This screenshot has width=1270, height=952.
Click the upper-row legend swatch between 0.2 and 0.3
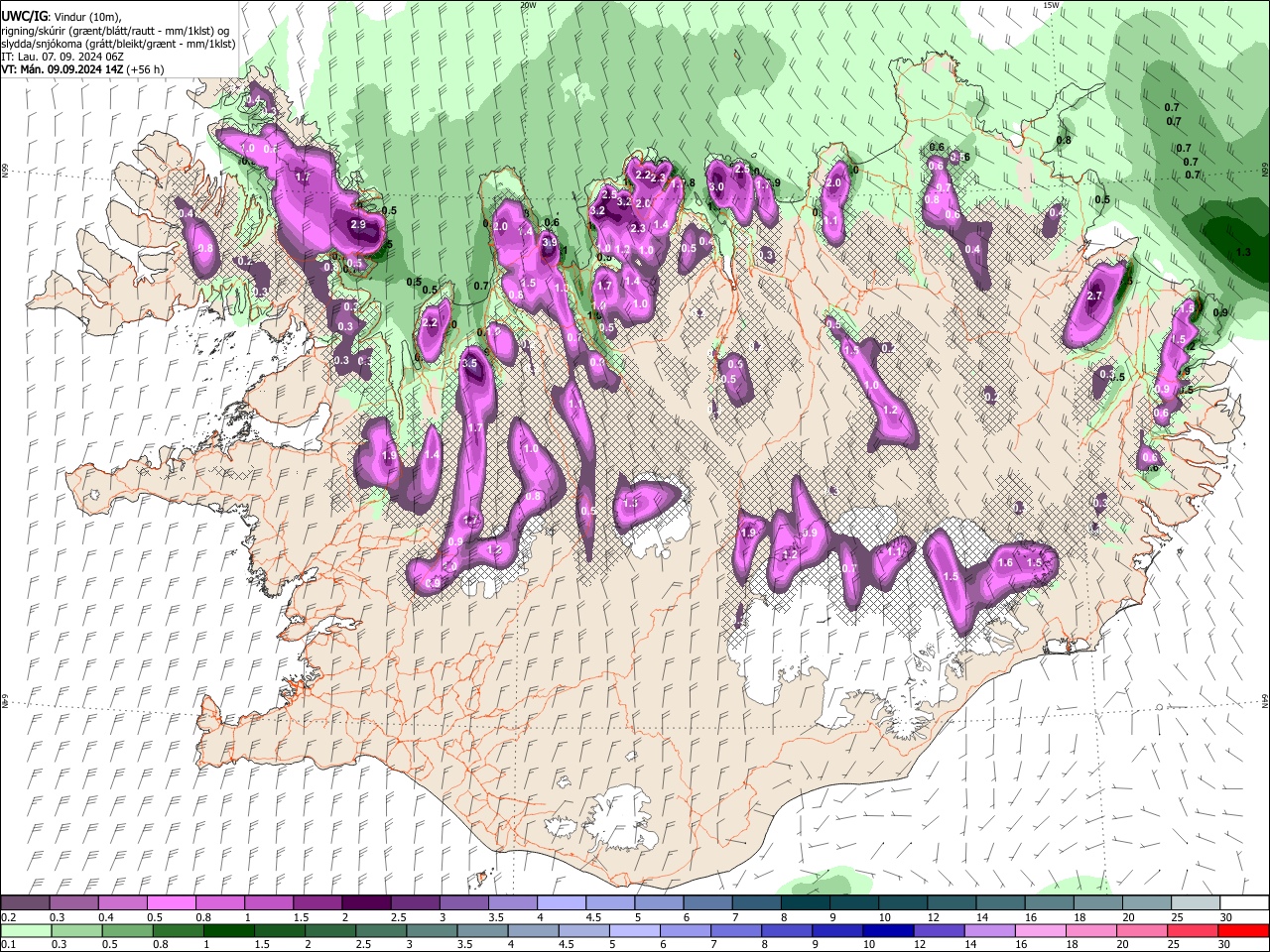tap(25, 902)
